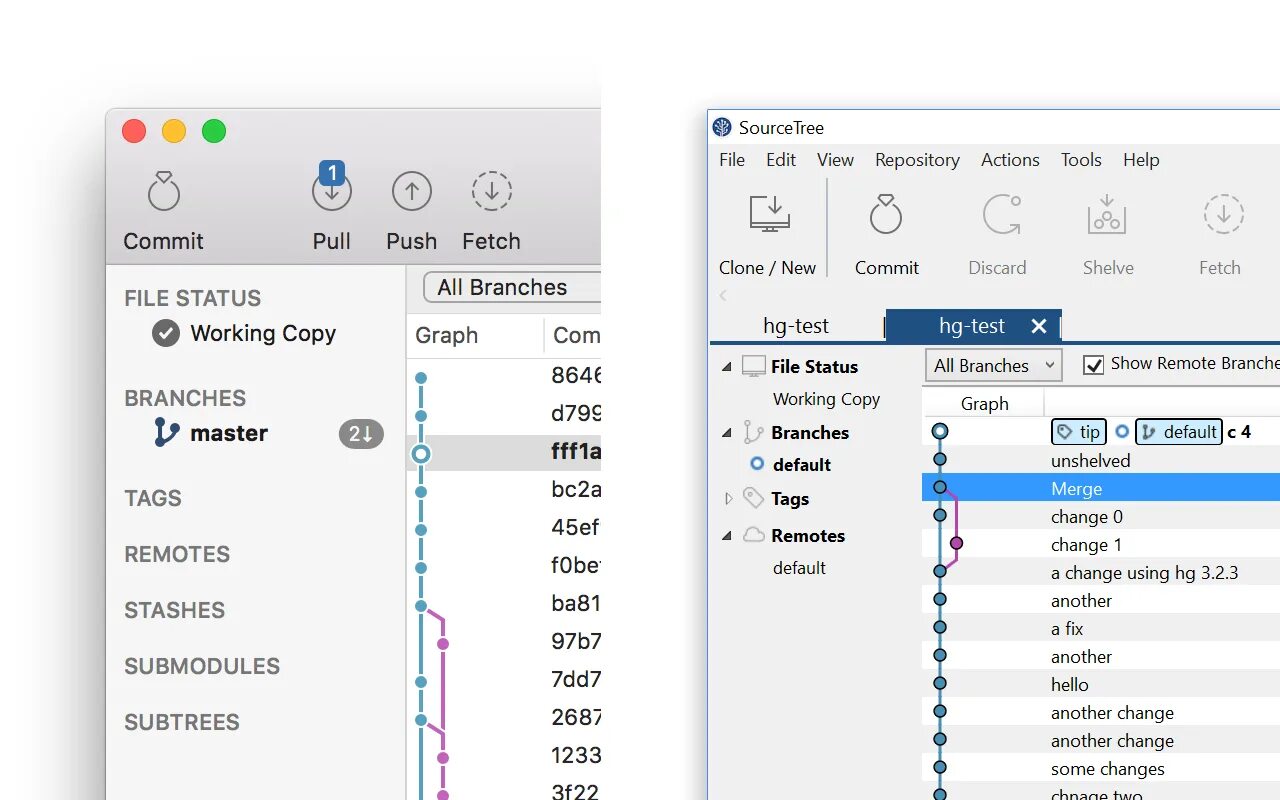Image resolution: width=1280 pixels, height=800 pixels.
Task: Select the 'a fix' commit
Action: [1101, 629]
